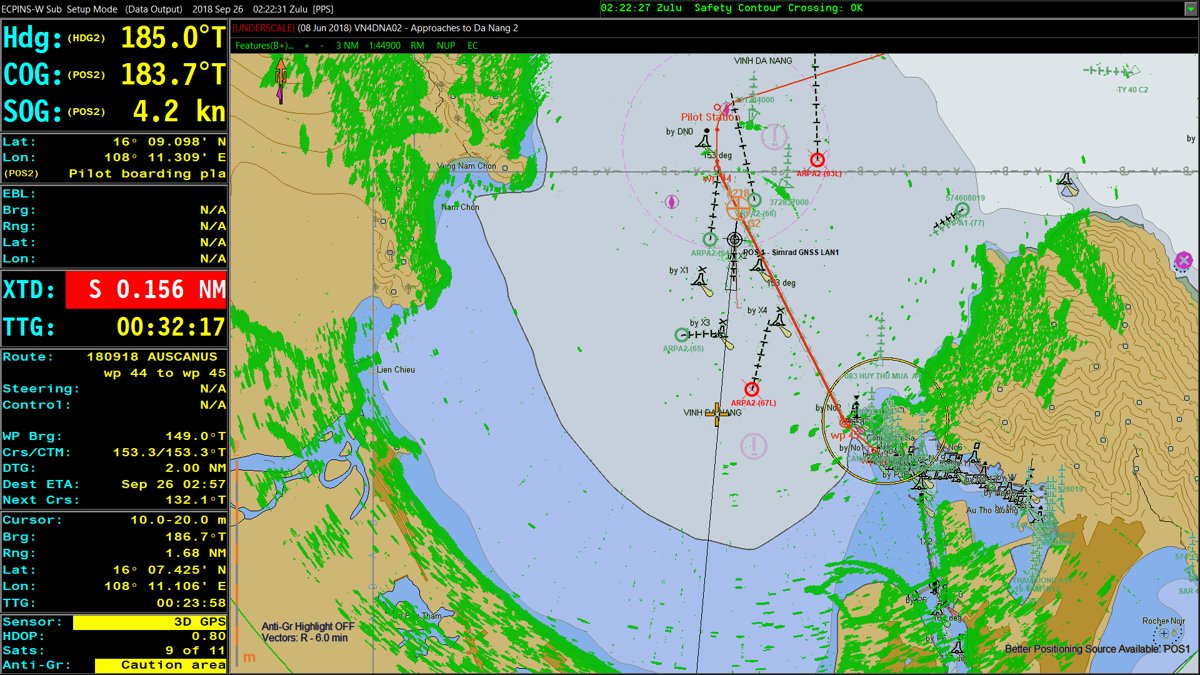This screenshot has width=1200, height=675.
Task: Click the DTG 2.00 NM value
Action: 196,468
